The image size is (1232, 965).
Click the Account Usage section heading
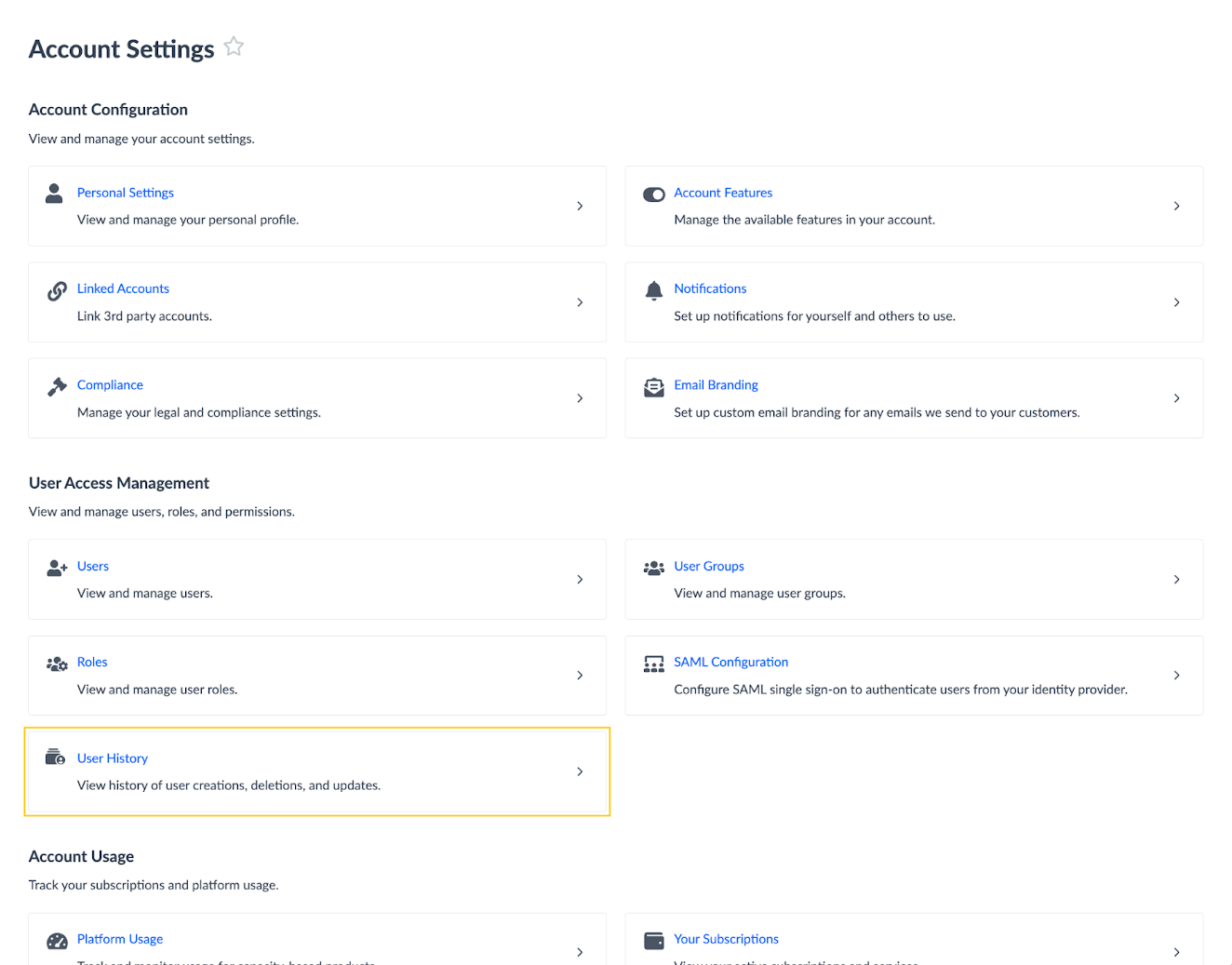(81, 856)
